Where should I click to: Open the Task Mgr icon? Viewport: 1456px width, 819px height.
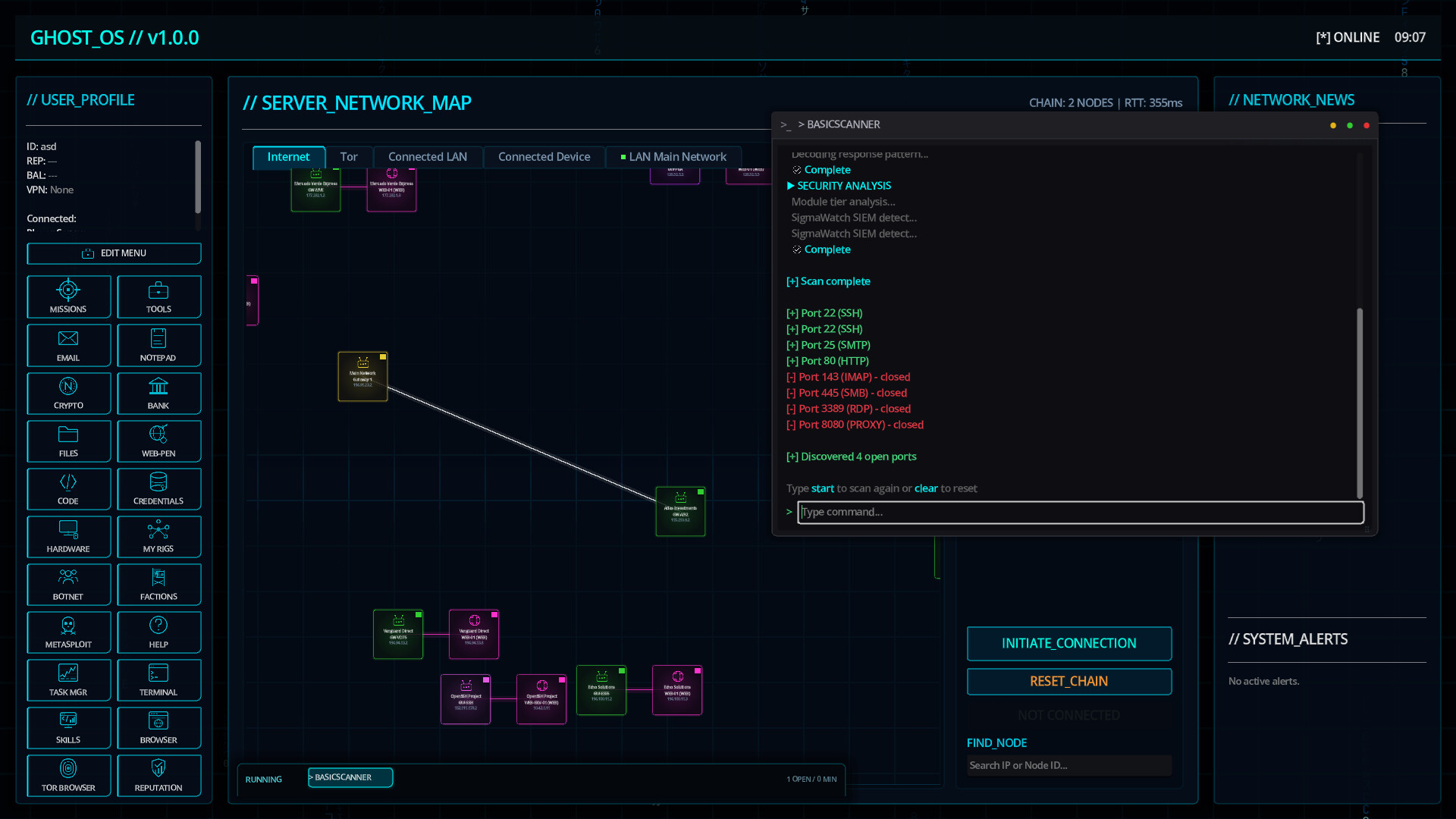[68, 679]
